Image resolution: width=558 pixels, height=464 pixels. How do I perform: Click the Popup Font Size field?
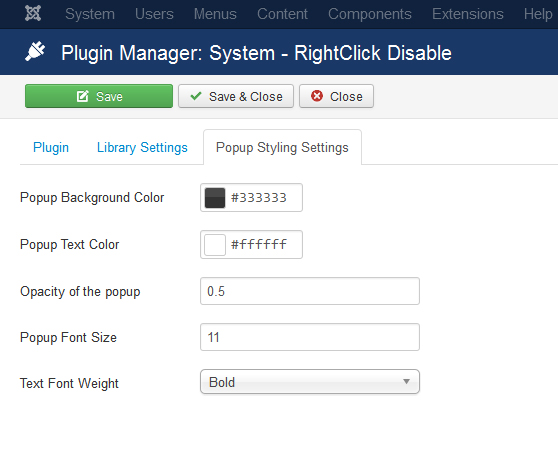(310, 337)
